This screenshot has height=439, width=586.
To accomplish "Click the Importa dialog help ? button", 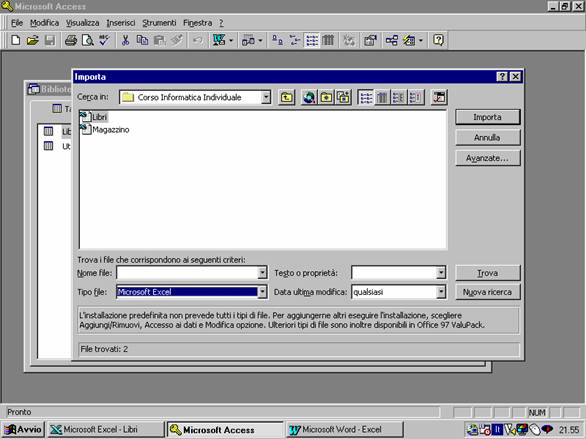I will click(x=502, y=77).
